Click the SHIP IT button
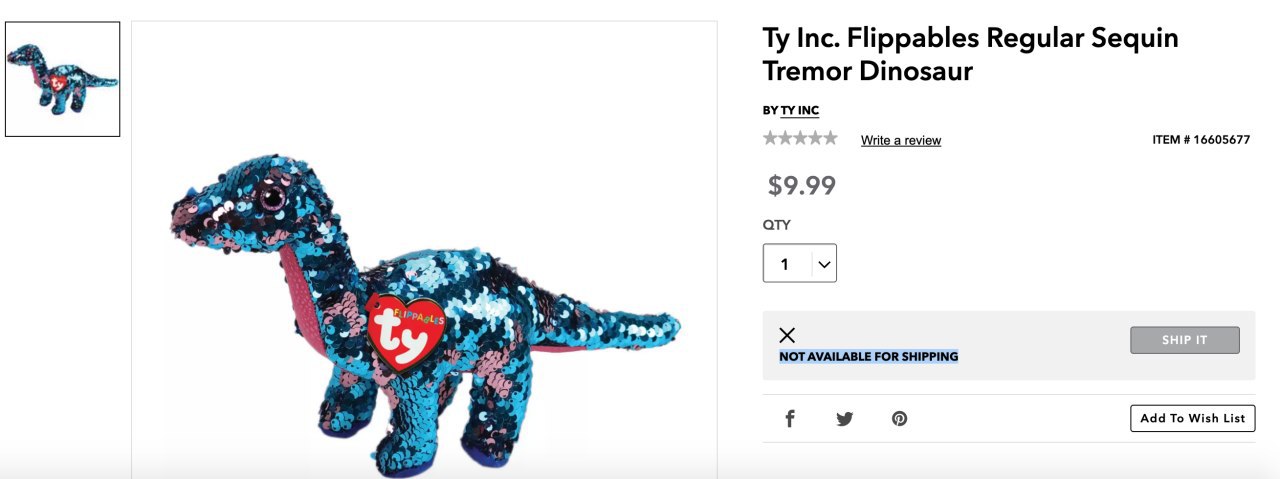 pos(1185,340)
